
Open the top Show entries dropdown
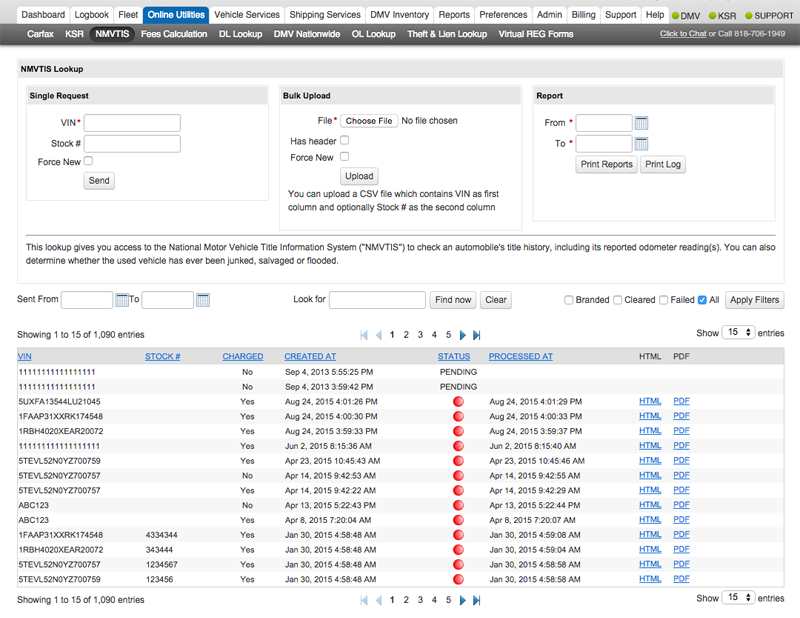pyautogui.click(x=739, y=332)
